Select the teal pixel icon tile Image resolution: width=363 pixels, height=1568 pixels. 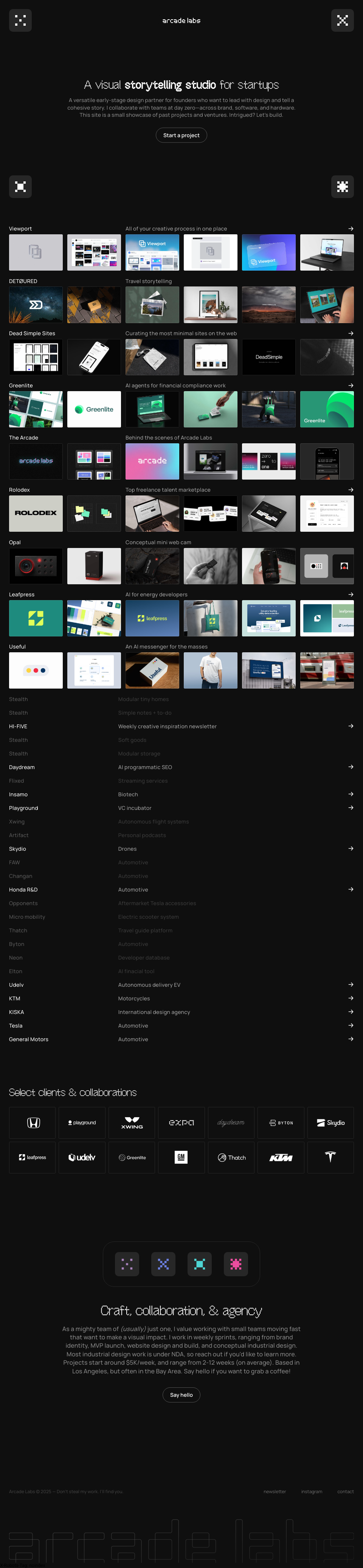point(199,1264)
